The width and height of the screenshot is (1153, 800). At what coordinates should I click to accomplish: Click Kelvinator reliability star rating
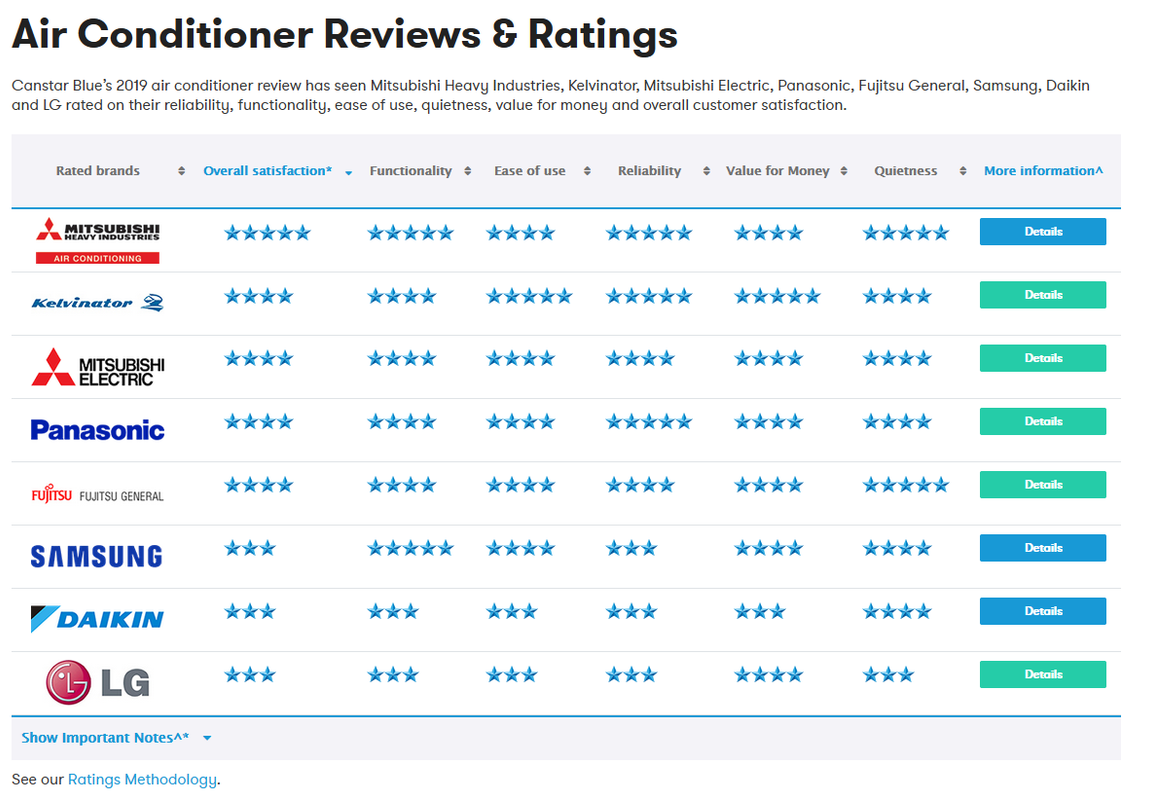[649, 296]
